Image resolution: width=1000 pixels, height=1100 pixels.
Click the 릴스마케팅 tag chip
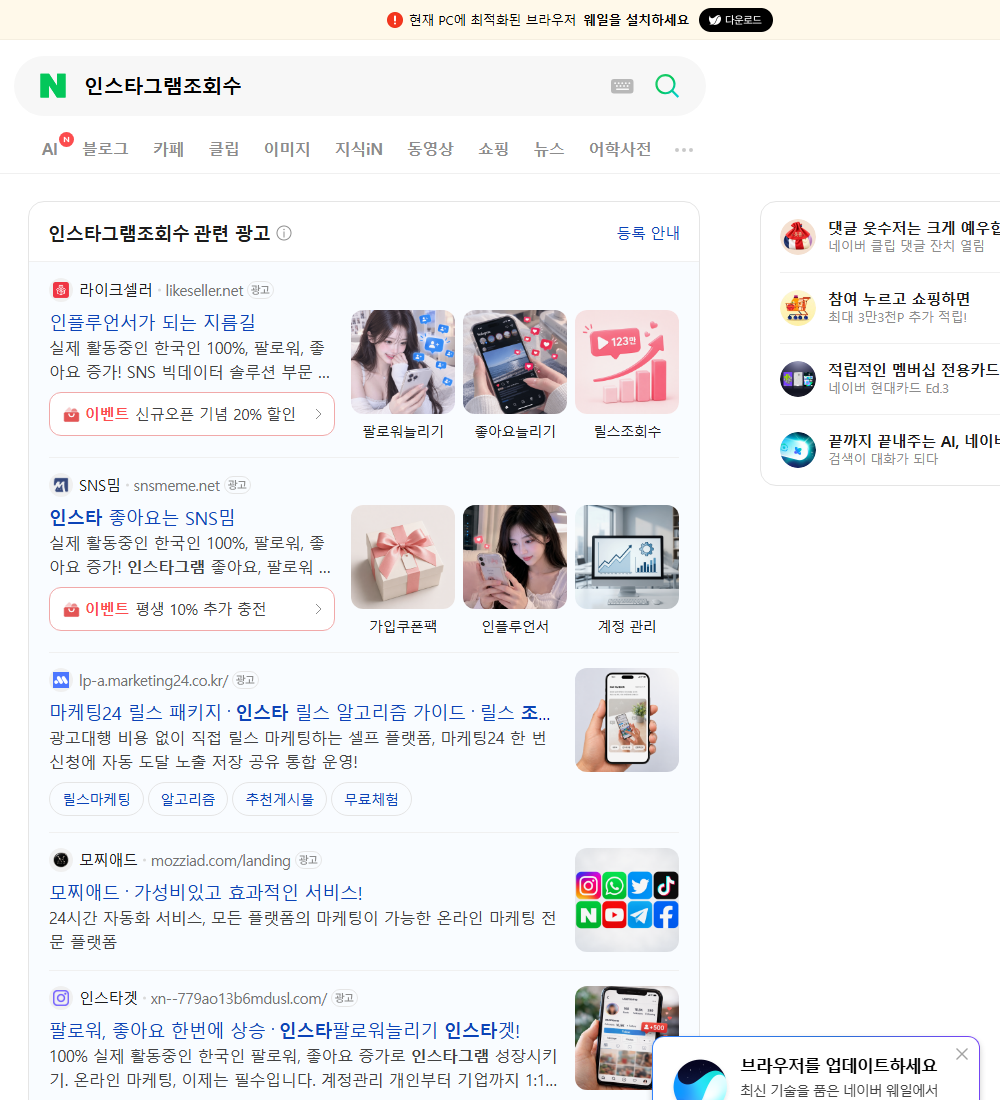point(97,799)
